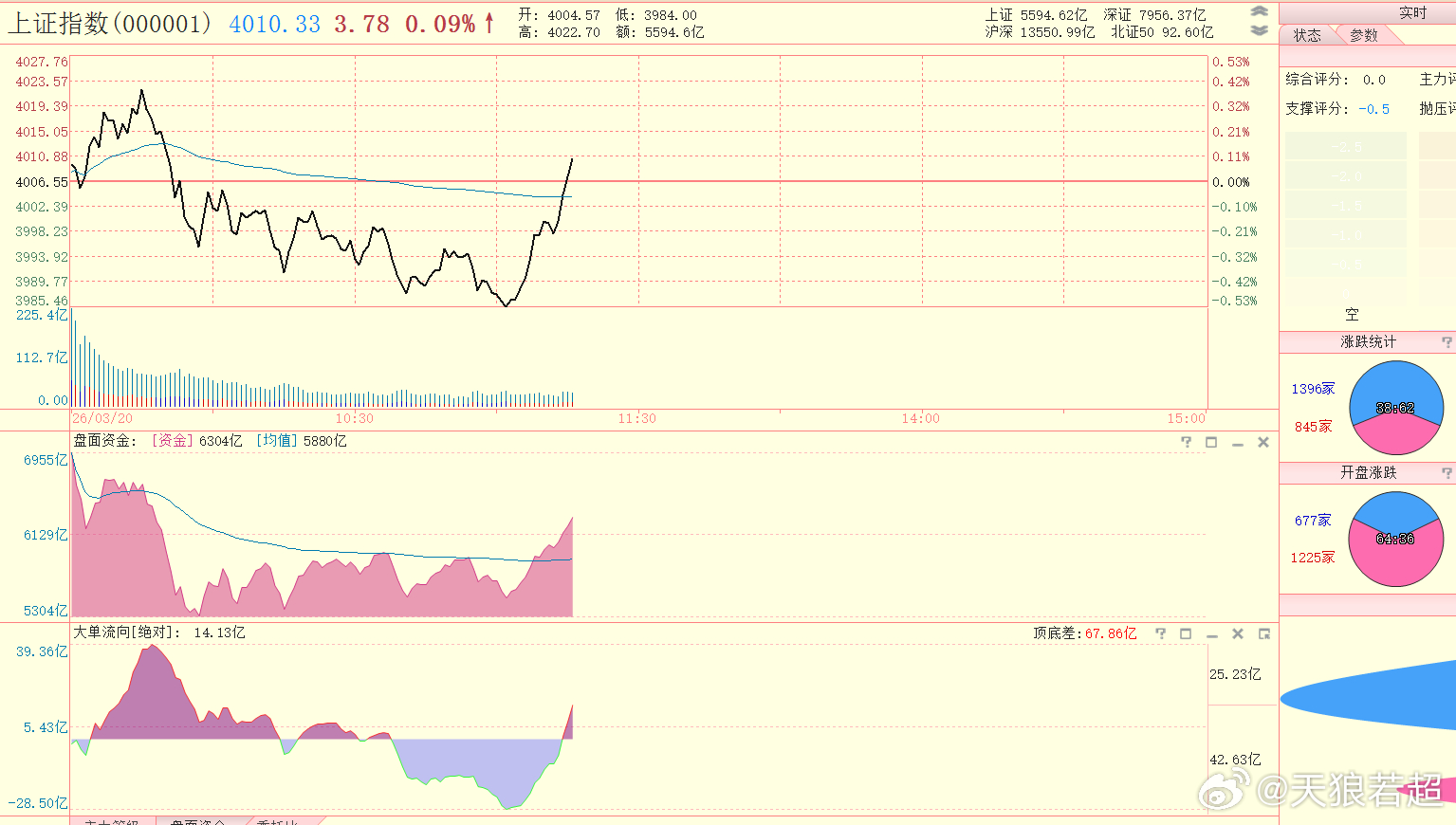Click the 14:00 time axis marker
Viewport: 1456px width, 825px height.
click(921, 418)
